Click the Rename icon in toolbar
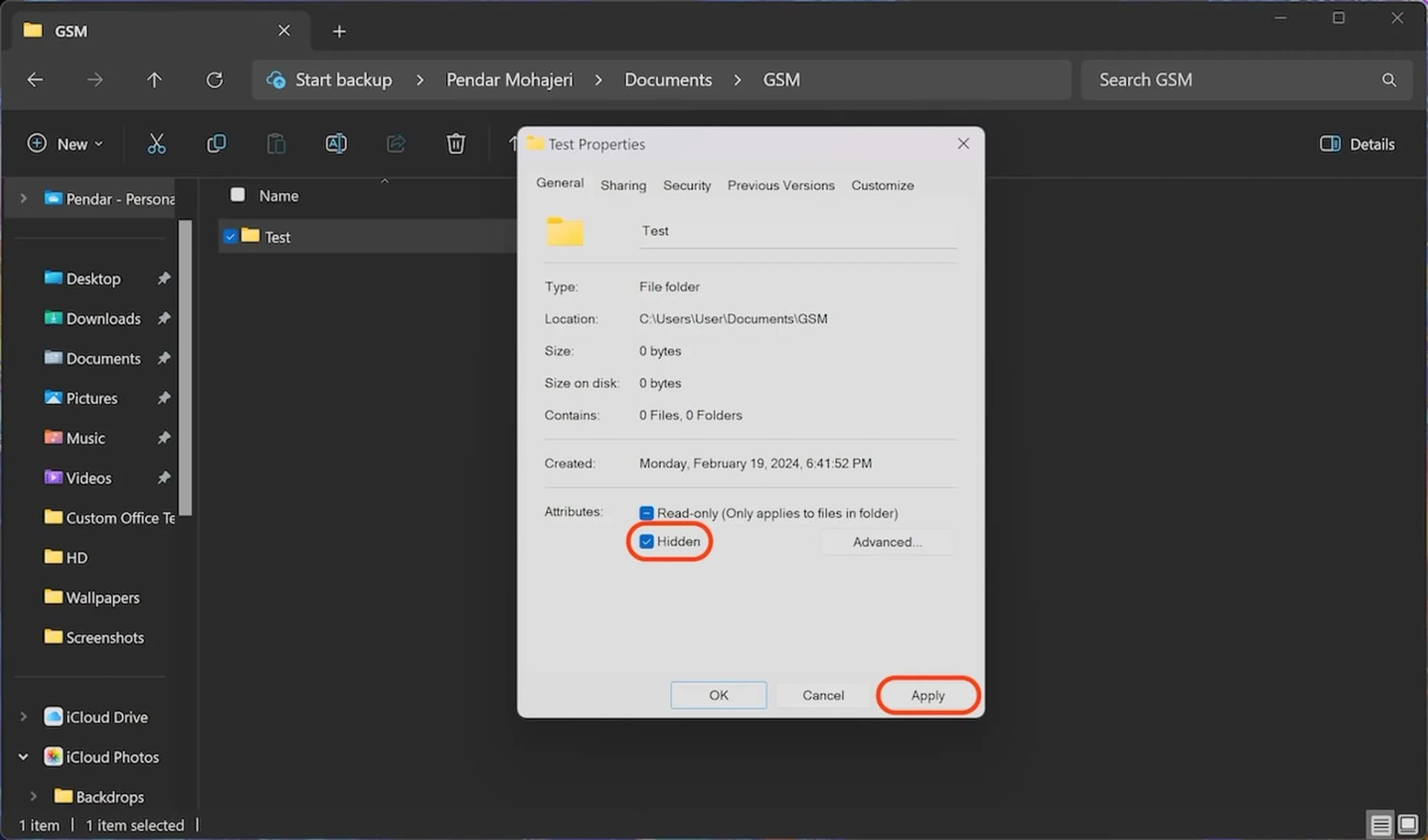Image resolution: width=1428 pixels, height=840 pixels. pos(336,143)
